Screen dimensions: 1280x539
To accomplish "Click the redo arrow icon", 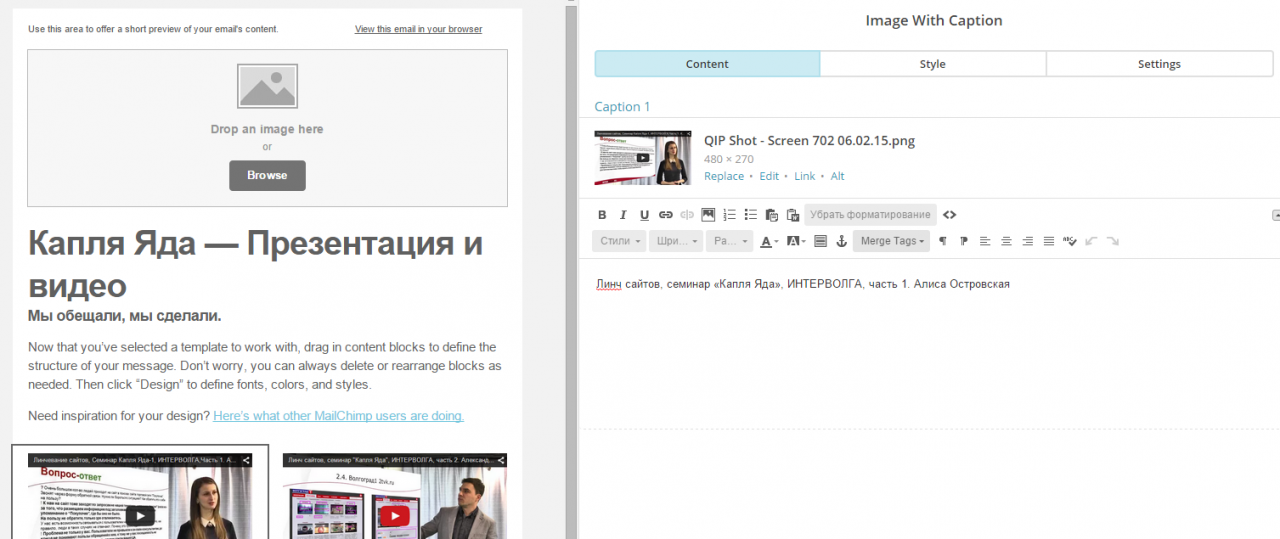I will [1113, 241].
